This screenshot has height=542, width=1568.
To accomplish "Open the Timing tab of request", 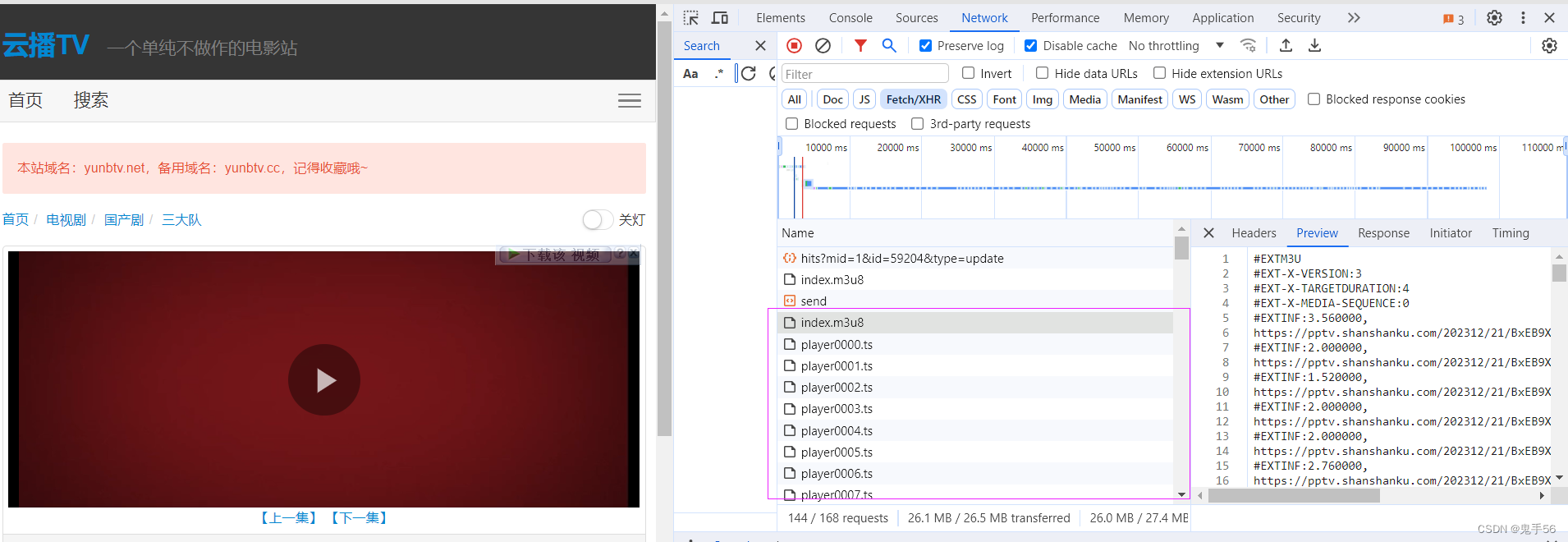I will (x=1511, y=233).
